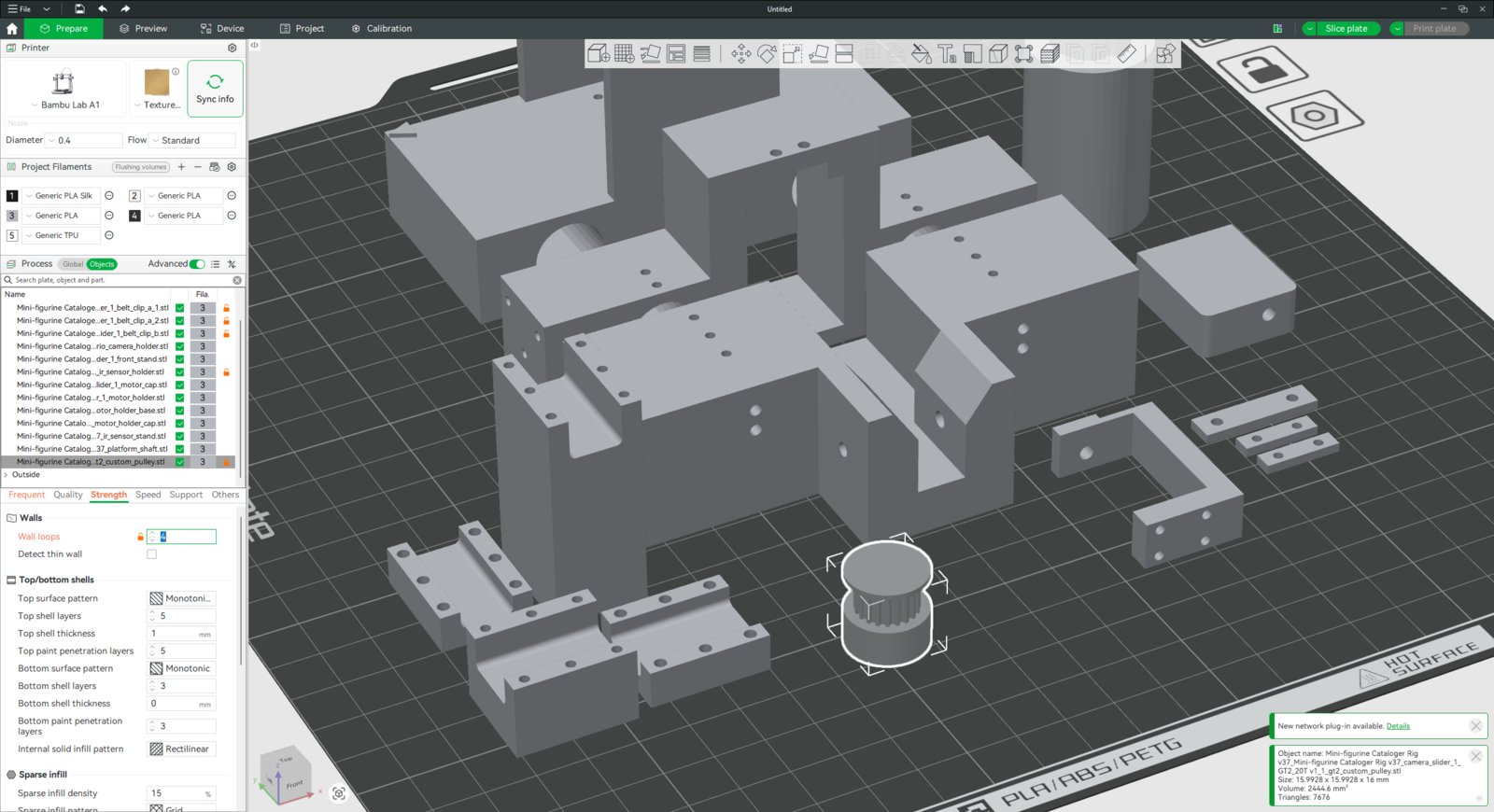Toggle the Detect thin wall checkbox
1494x812 pixels.
pyautogui.click(x=151, y=554)
